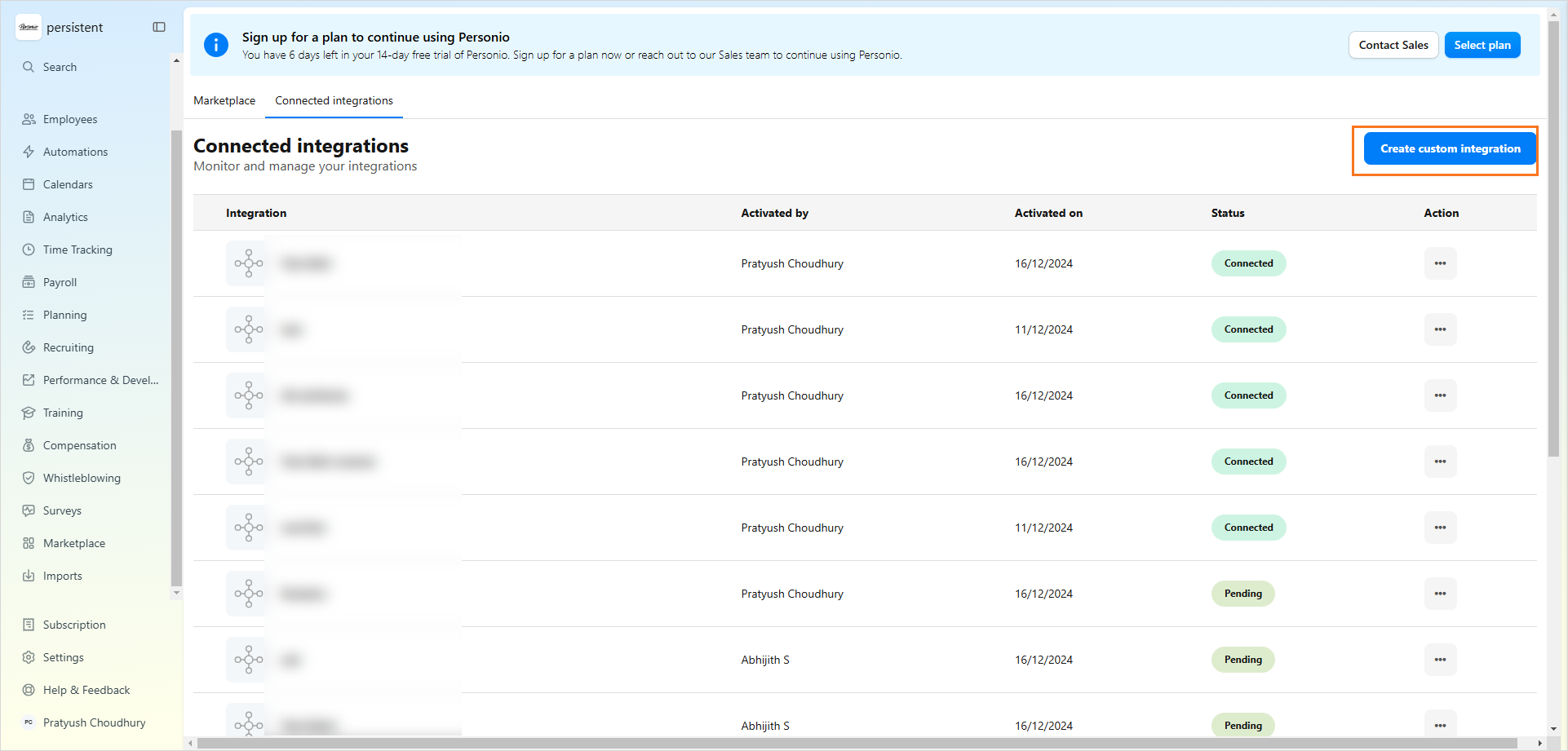Click the Marketplace grid icon in sidebar
The height and width of the screenshot is (751, 1568).
(29, 543)
